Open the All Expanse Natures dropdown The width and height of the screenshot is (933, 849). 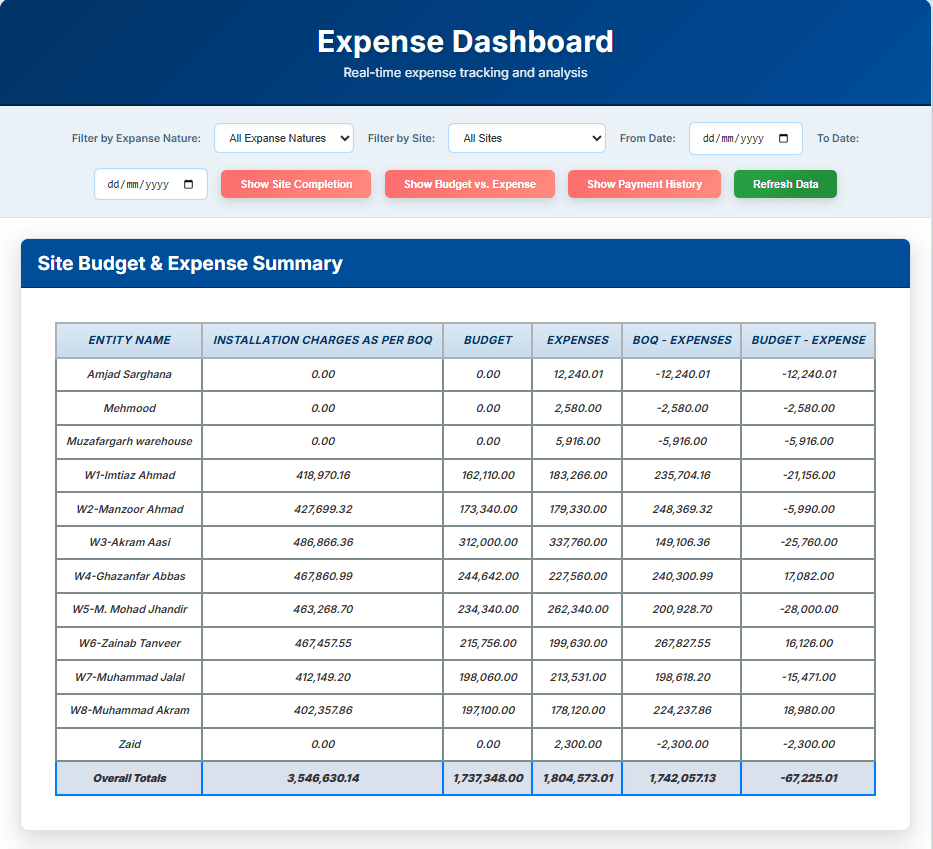click(283, 138)
